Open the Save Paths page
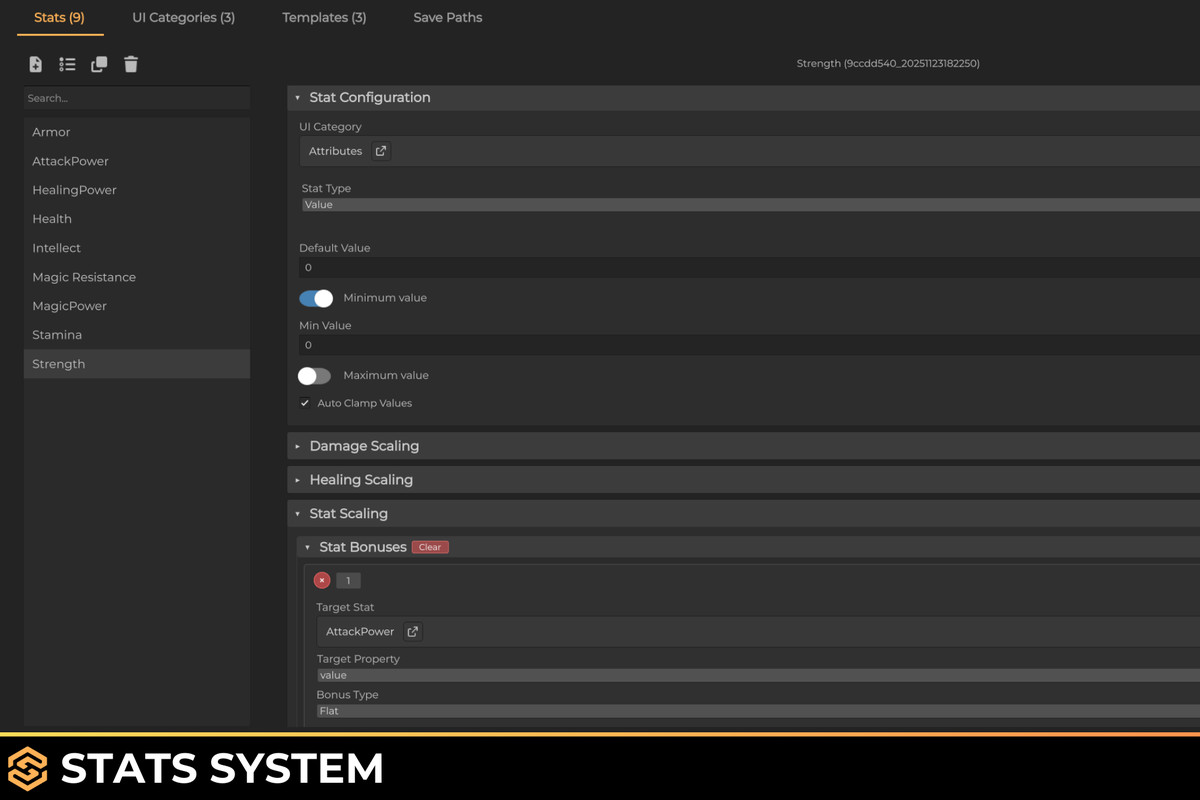Screen dimensions: 1200x800 click(x=447, y=17)
